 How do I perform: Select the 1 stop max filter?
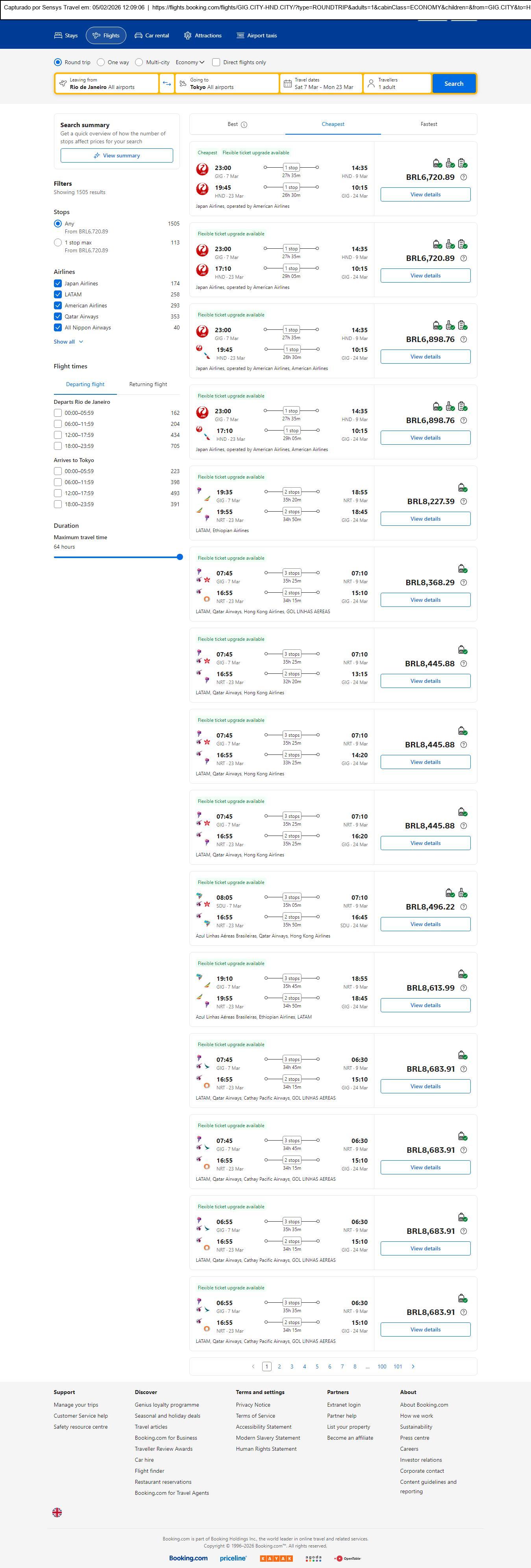58,242
